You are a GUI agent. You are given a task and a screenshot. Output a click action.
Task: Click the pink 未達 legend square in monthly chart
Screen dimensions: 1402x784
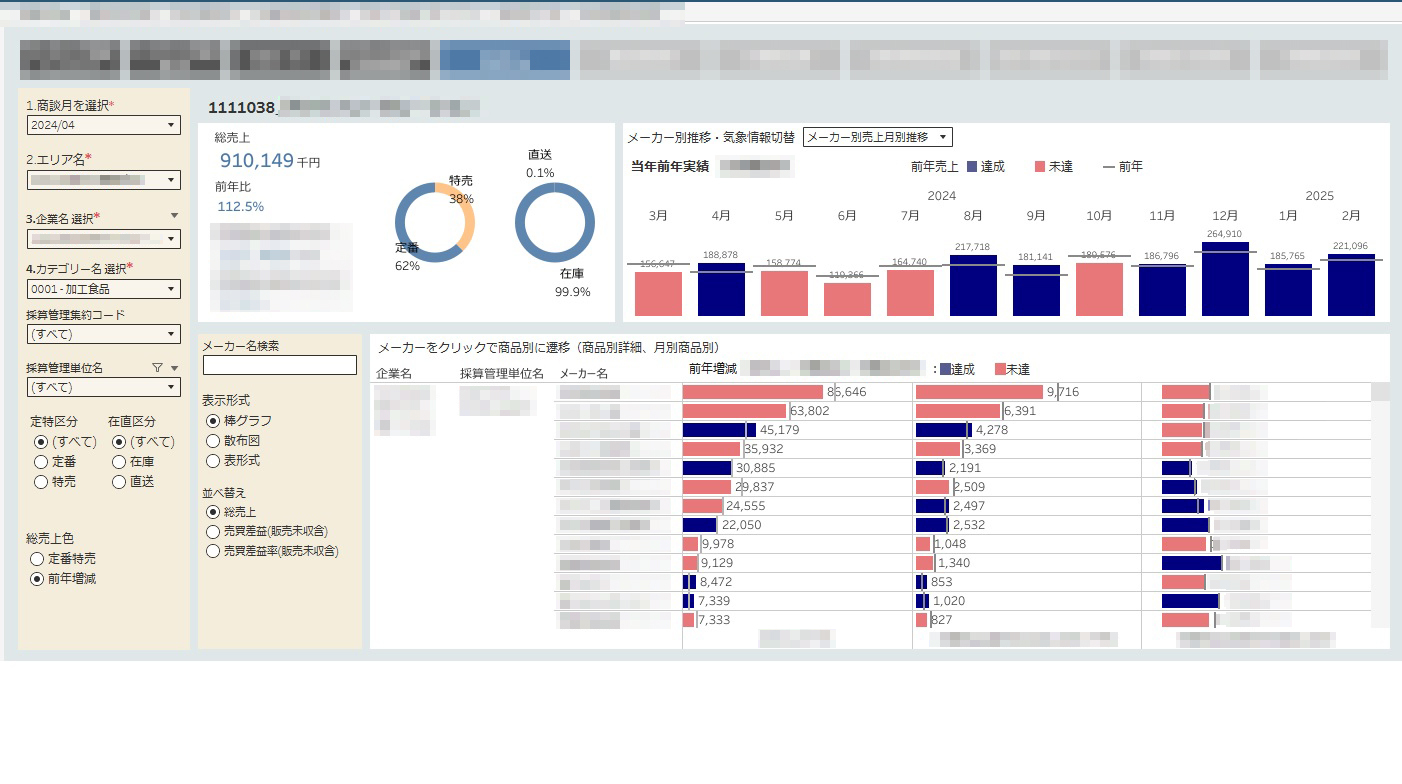[x=1040, y=167]
